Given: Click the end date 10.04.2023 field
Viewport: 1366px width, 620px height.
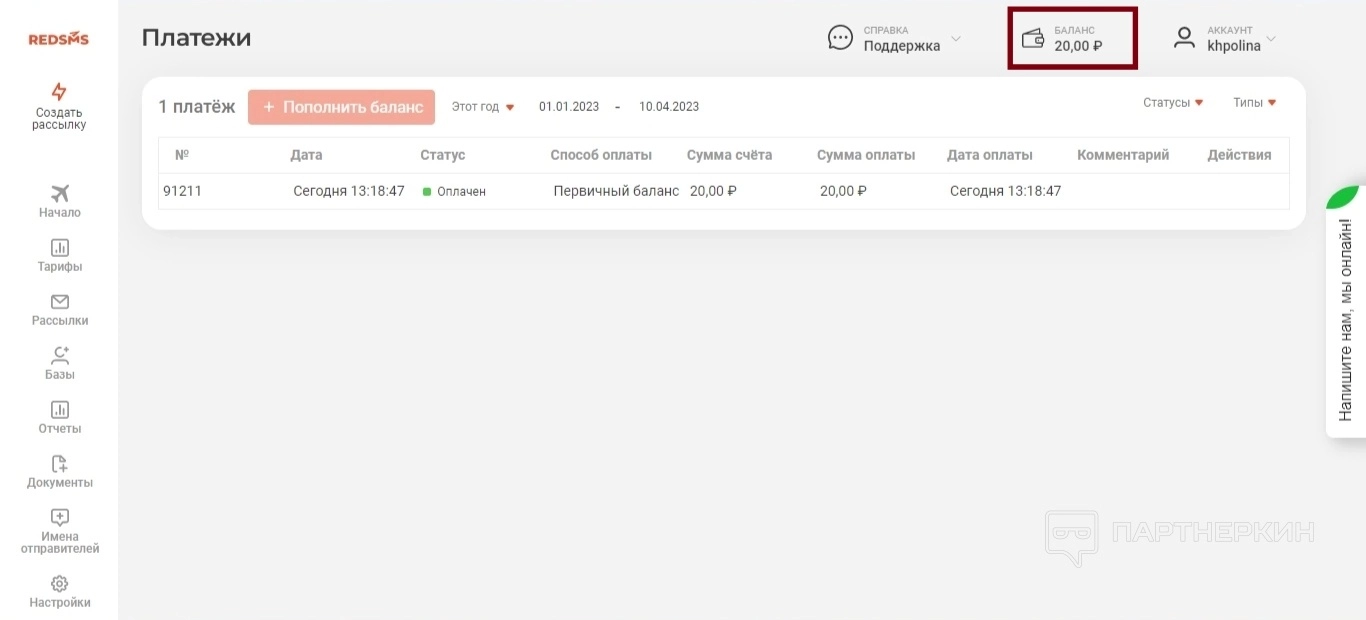Looking at the screenshot, I should (x=669, y=107).
